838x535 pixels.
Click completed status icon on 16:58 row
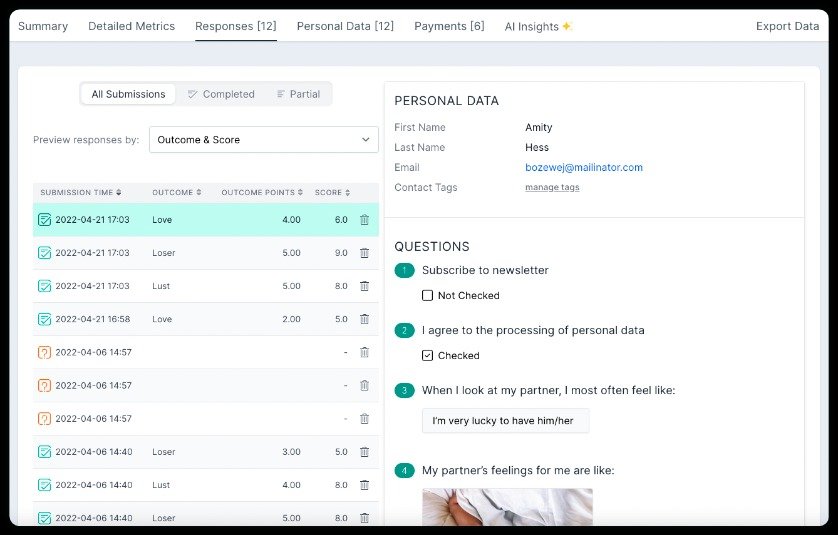44,319
